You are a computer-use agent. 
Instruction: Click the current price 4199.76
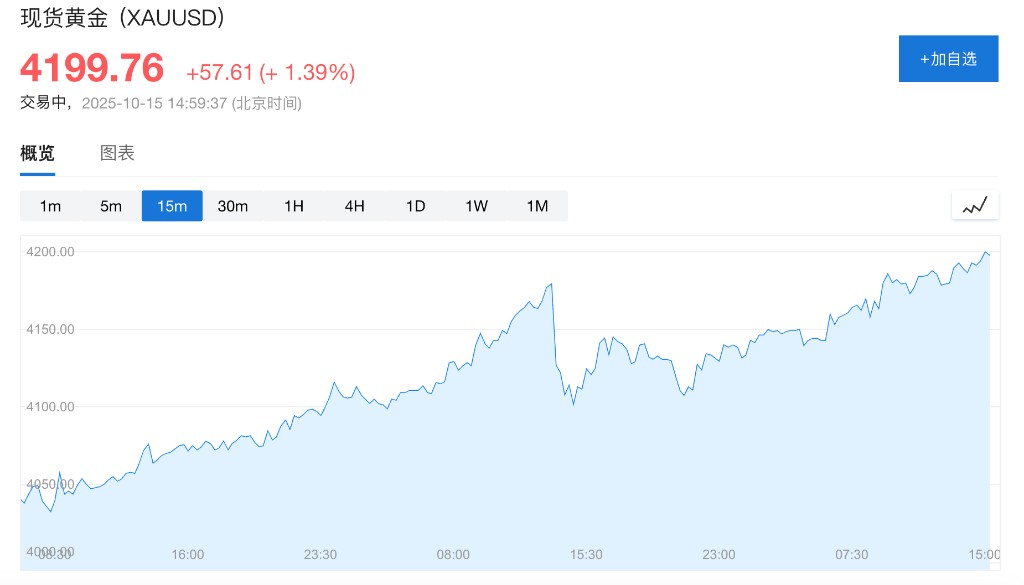[92, 68]
